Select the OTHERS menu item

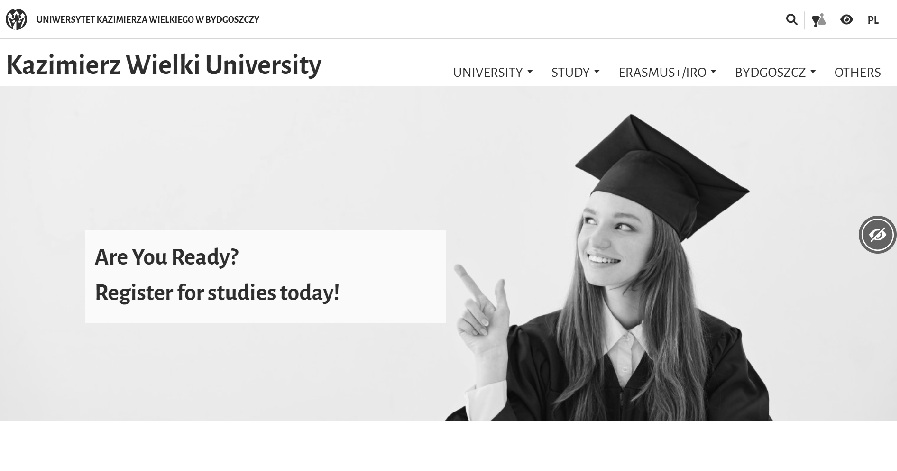(857, 72)
